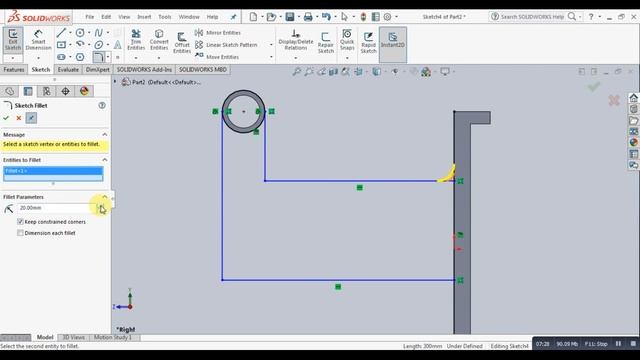Toggle the Sketch Fillet pushpin
Viewport: 640px width, 360px height.
click(31, 118)
